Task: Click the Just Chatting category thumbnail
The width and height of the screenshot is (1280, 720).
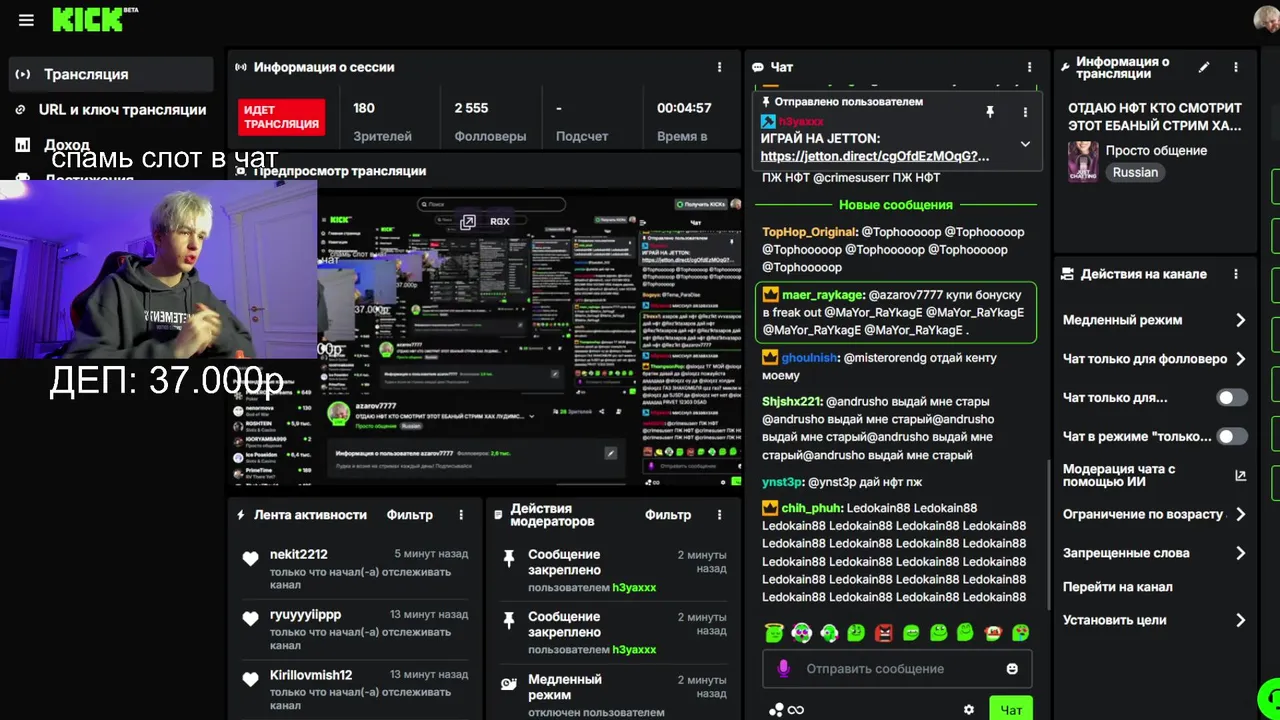Action: pos(1083,161)
